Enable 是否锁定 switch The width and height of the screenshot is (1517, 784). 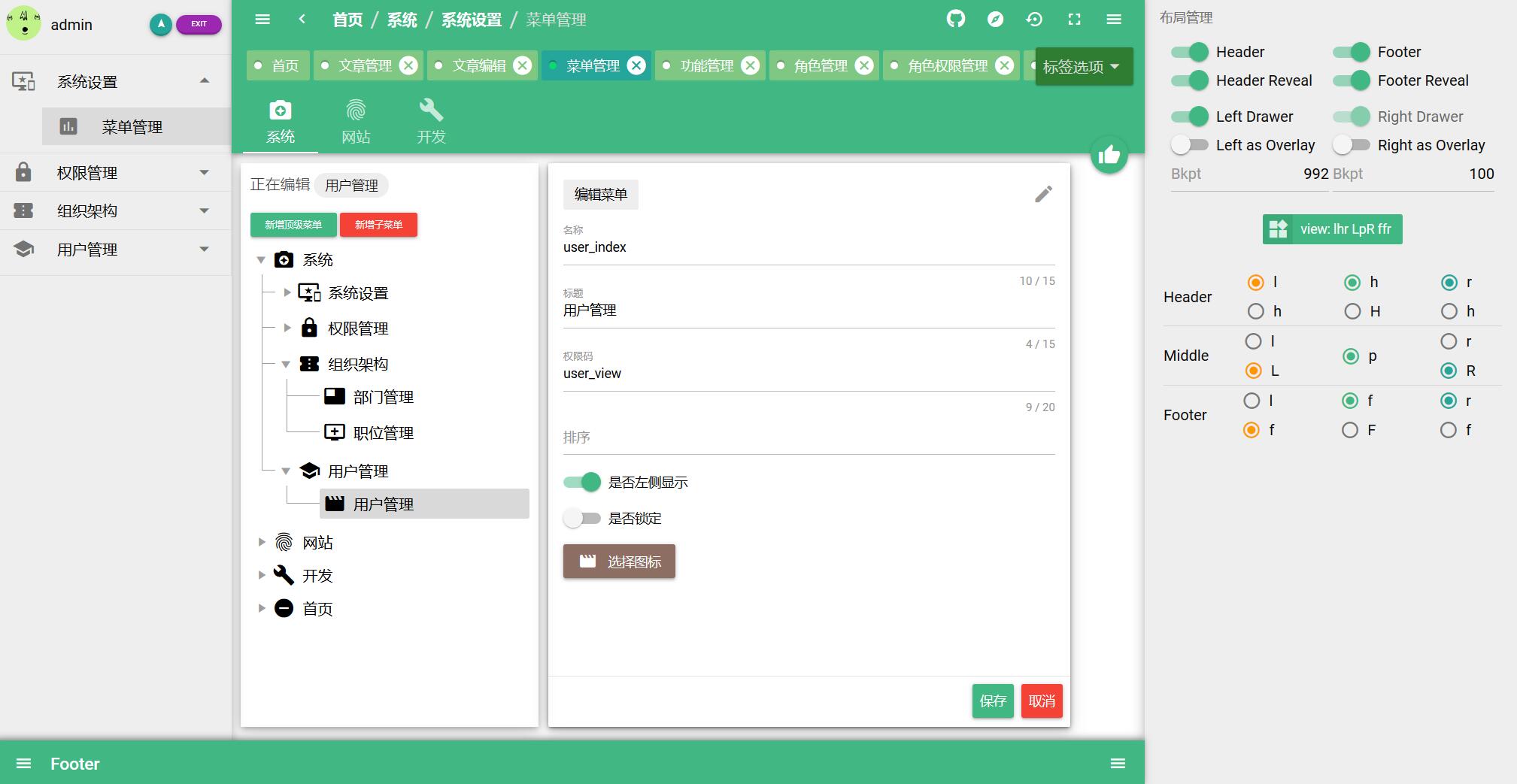pyautogui.click(x=582, y=518)
